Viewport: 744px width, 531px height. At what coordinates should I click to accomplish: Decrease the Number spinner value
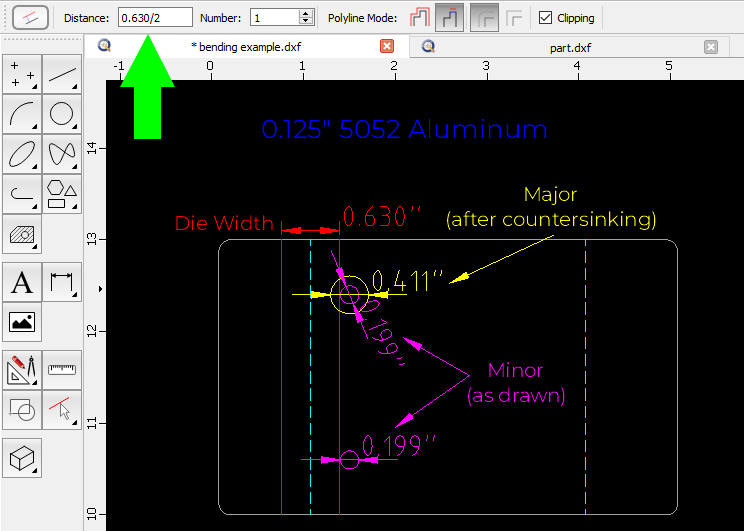click(306, 22)
